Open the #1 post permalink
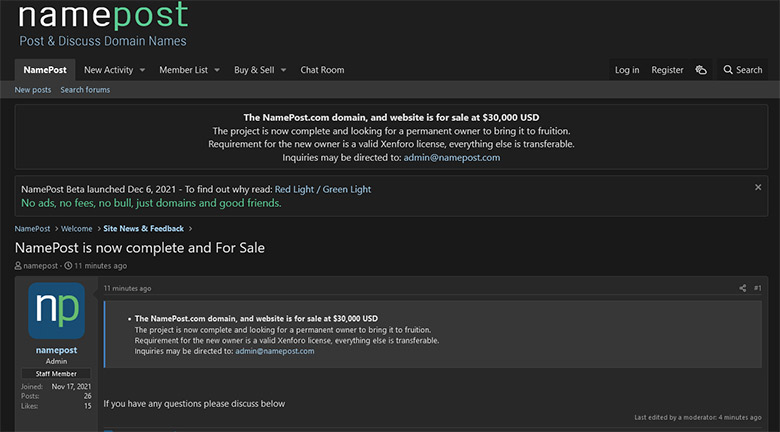Screen dimensions: 780x432 (757, 288)
